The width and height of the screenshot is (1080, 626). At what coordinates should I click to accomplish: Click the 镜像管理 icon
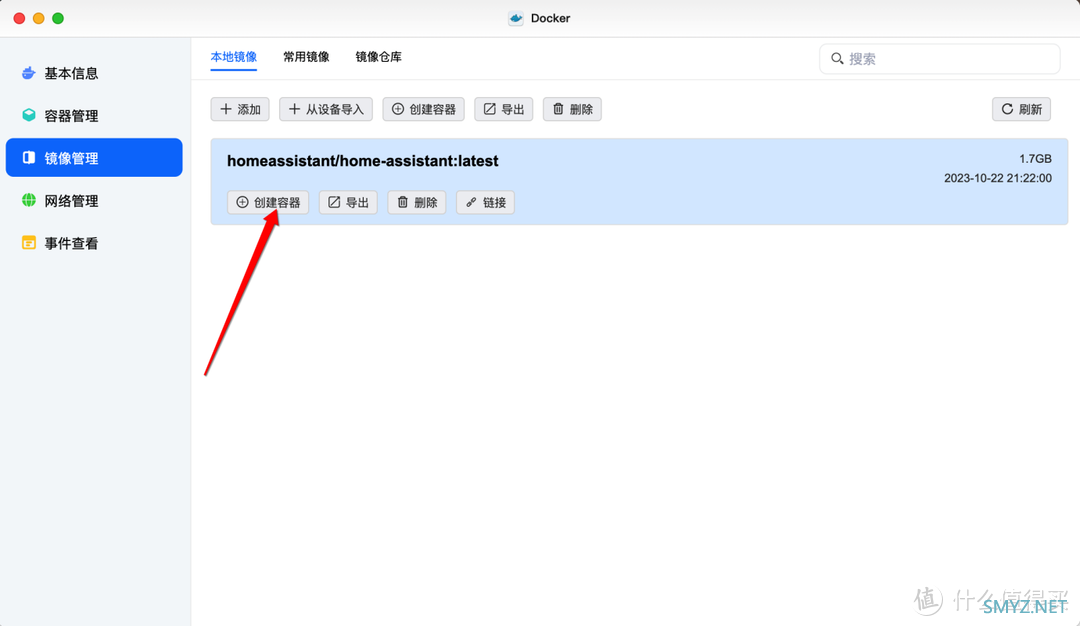tap(28, 158)
